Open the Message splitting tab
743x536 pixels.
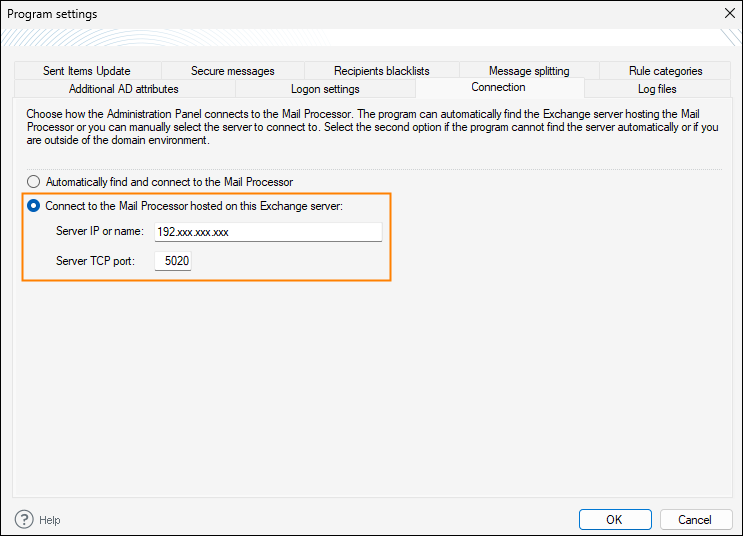tap(529, 71)
